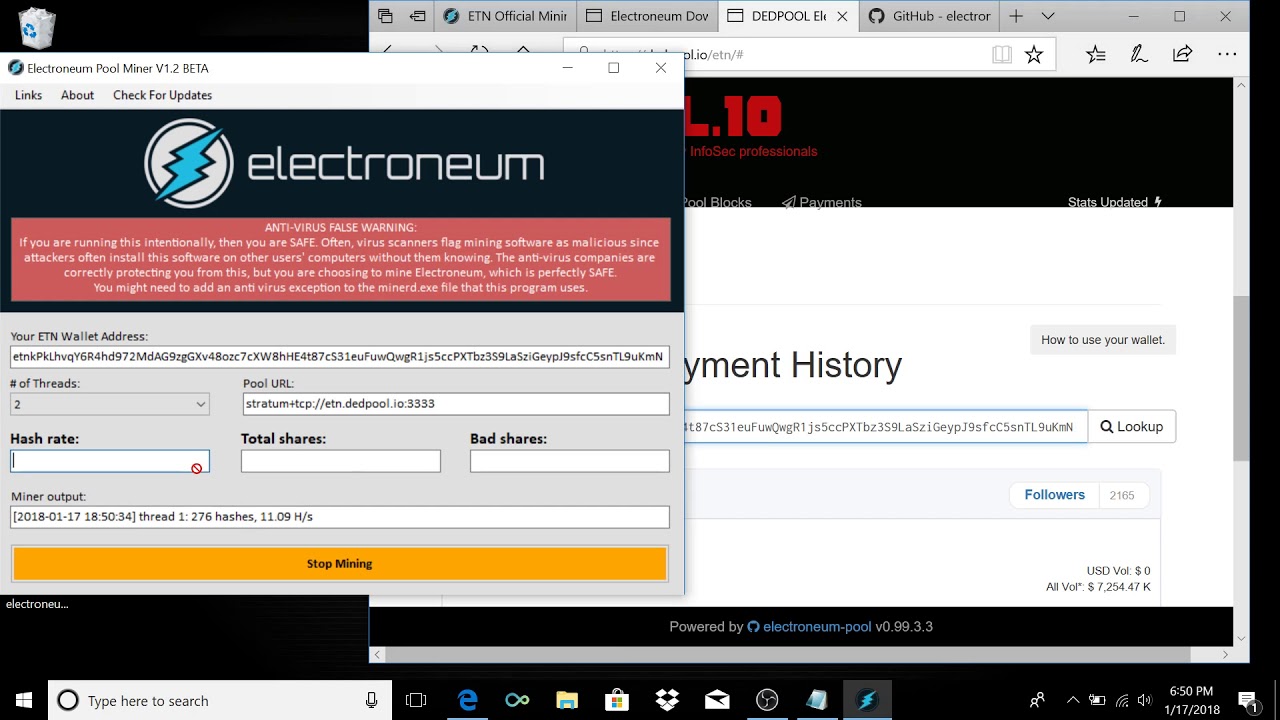Viewport: 1280px width, 720px height.
Task: Click the battery status tray icon
Action: (x=1097, y=701)
